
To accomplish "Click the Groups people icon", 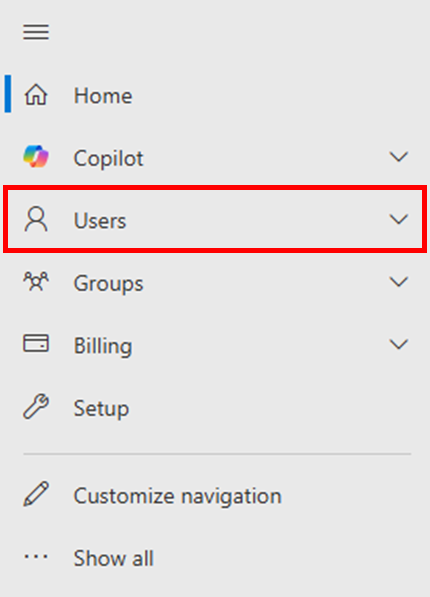I will point(36,282).
